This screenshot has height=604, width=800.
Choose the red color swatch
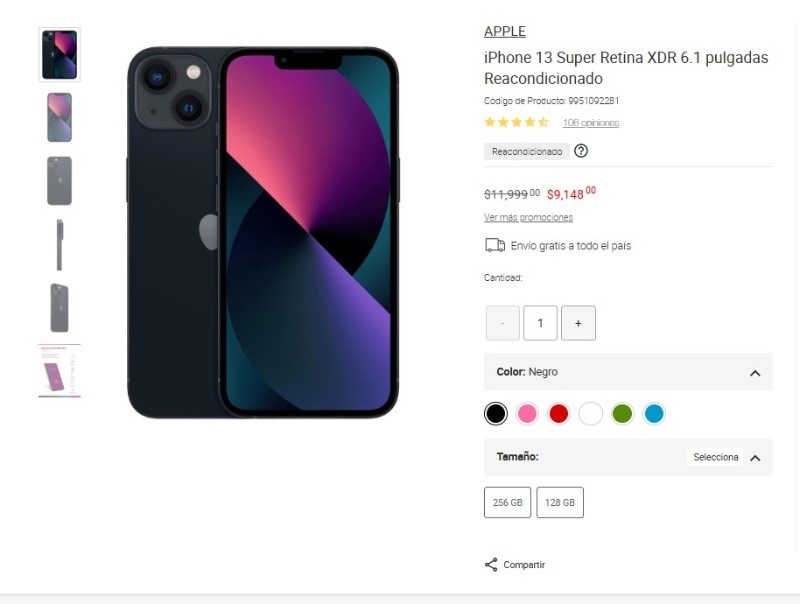click(559, 413)
